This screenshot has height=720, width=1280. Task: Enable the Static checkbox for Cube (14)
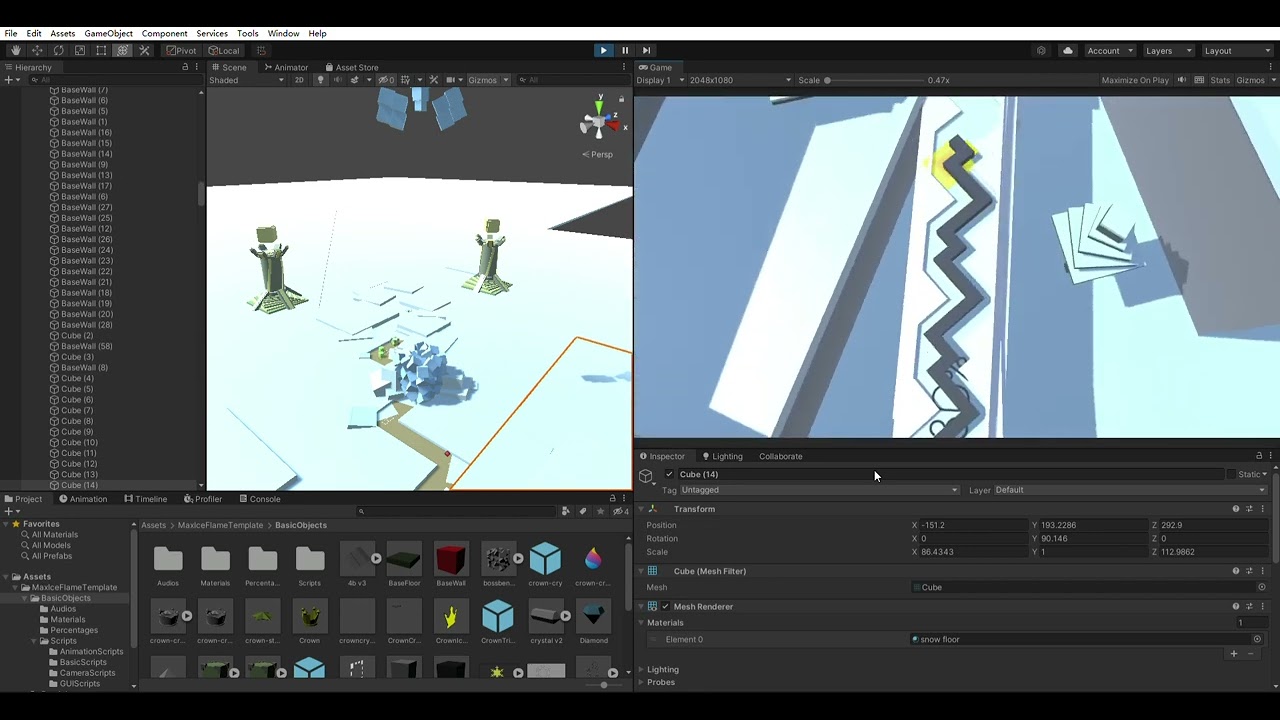(x=1232, y=474)
